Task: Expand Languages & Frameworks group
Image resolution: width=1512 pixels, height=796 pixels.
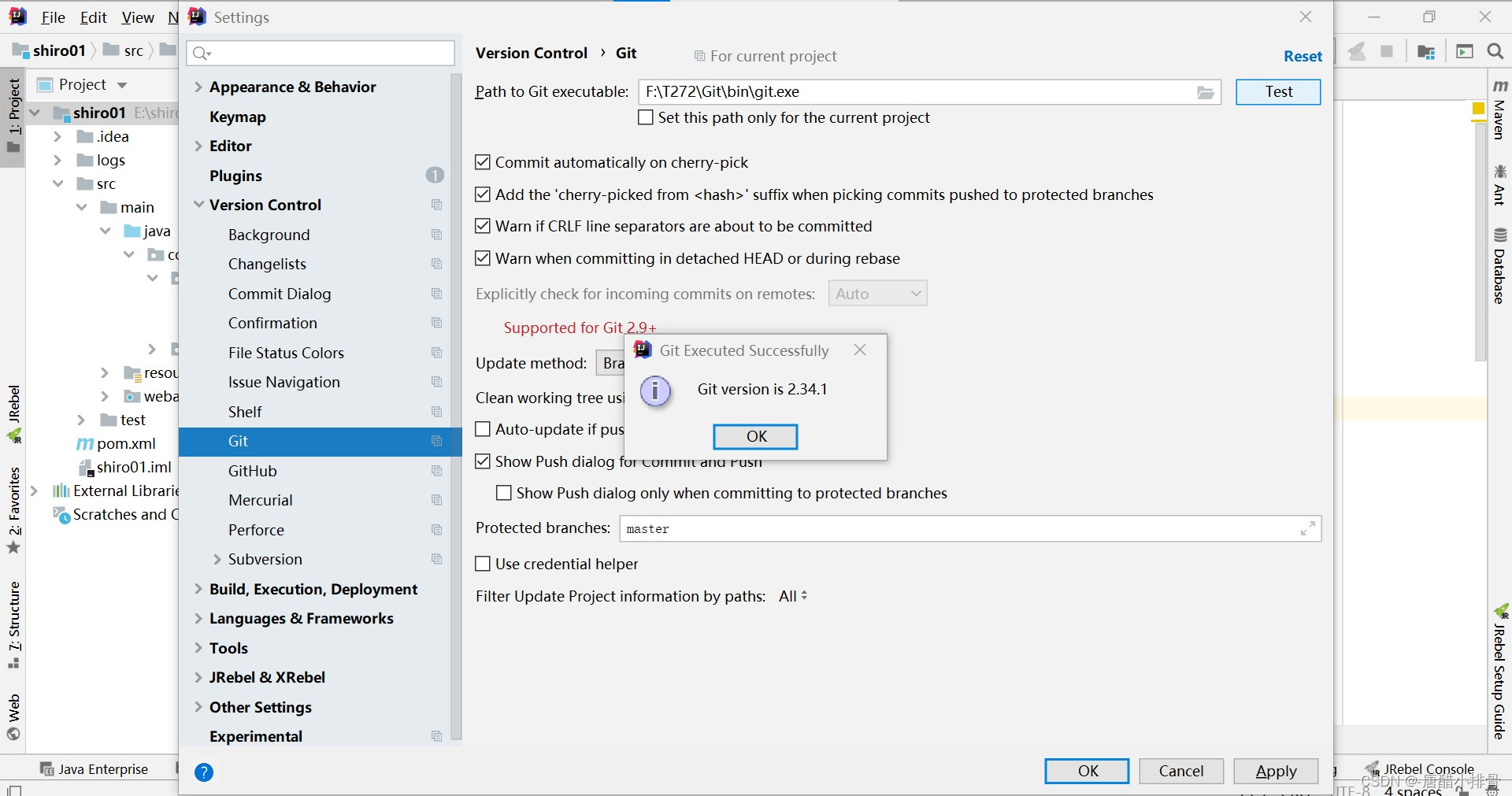Action: (x=198, y=618)
